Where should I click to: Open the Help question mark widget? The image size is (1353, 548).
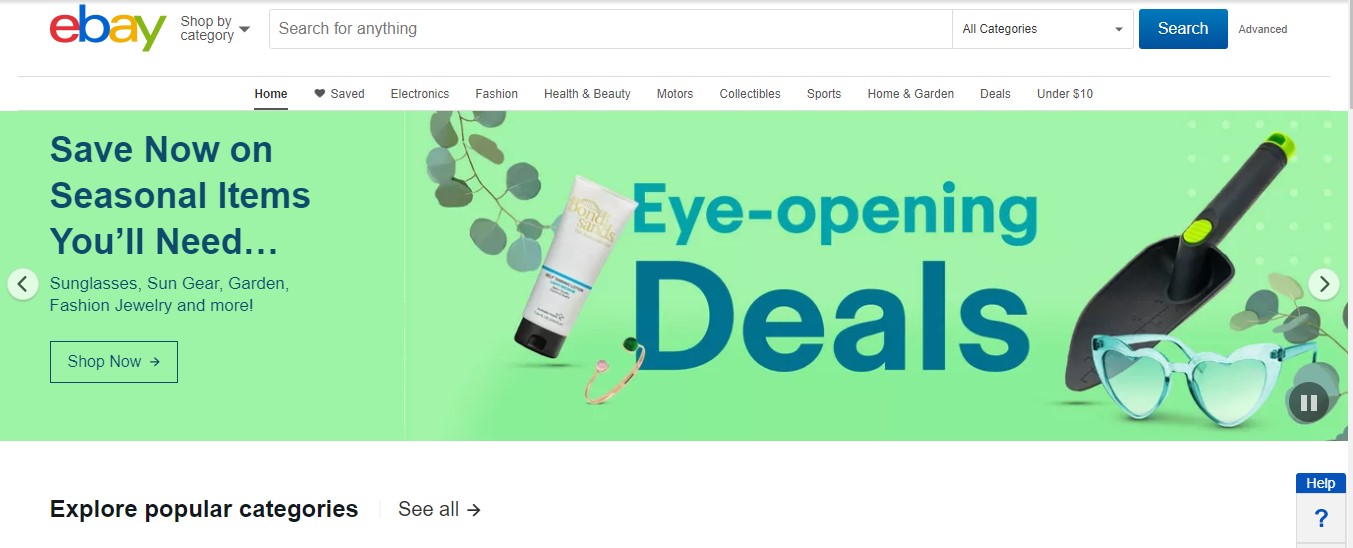pos(1321,519)
